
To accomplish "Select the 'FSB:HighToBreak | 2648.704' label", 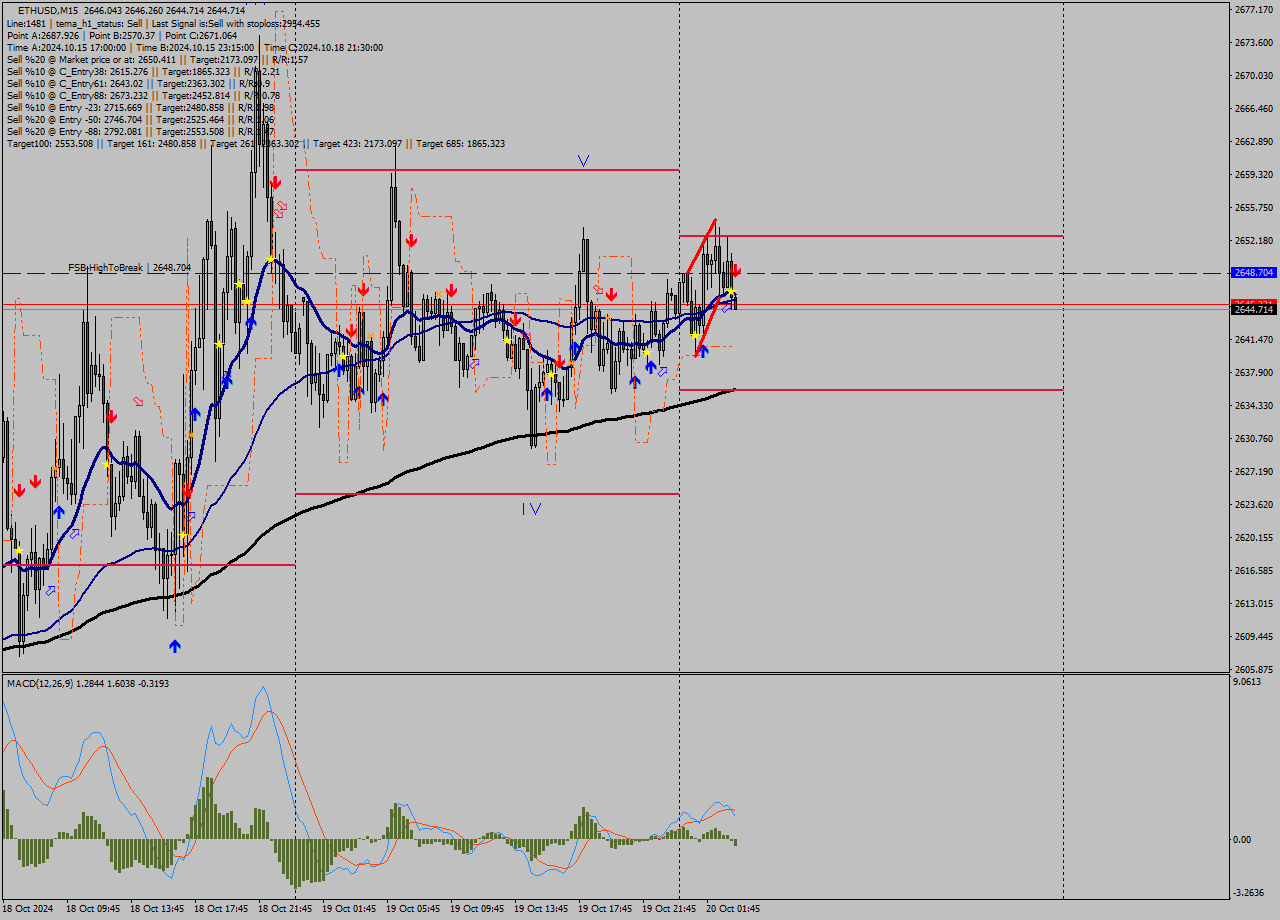I will [x=129, y=268].
